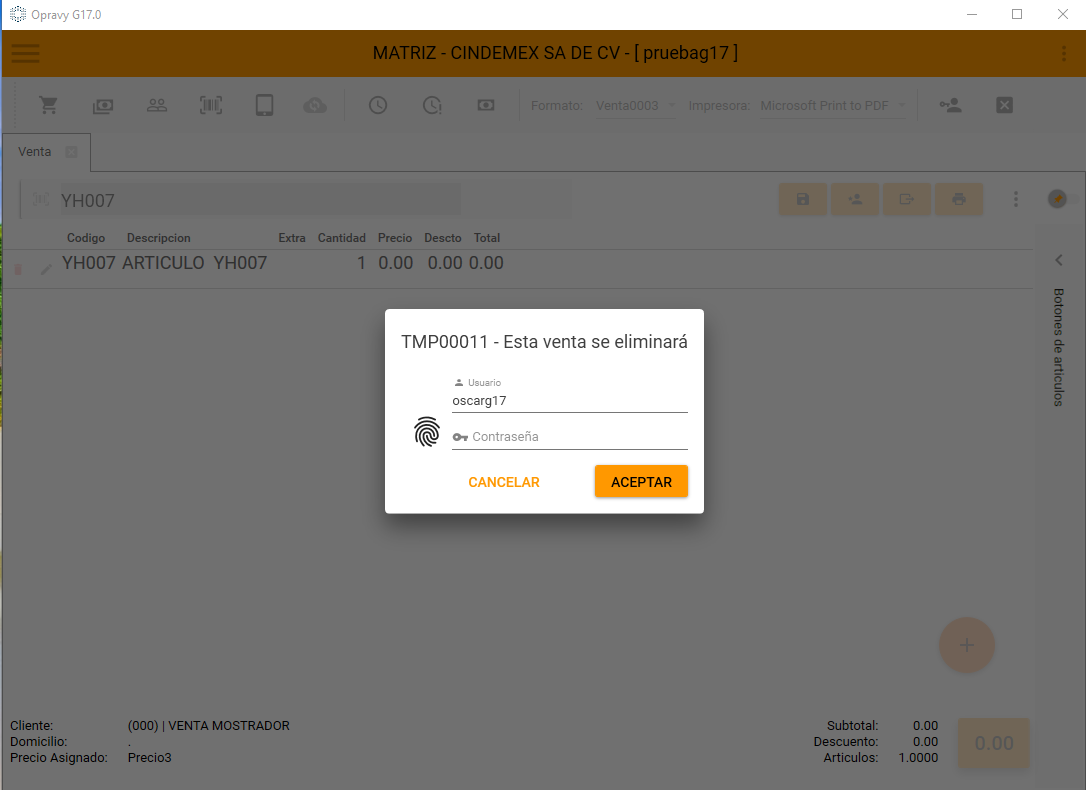Click the Articulos value 1.0000

[918, 757]
